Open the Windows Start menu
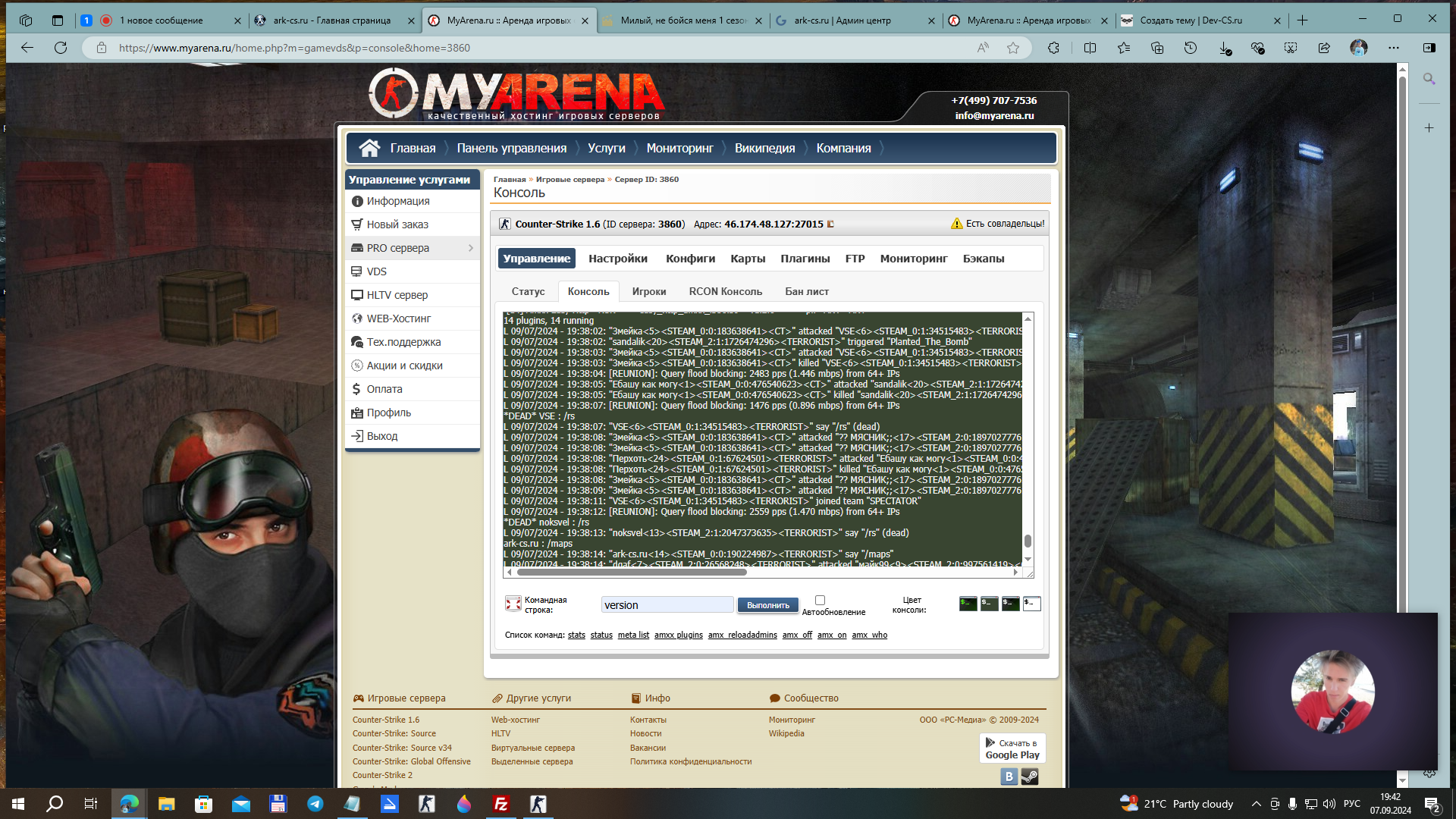This screenshot has width=1456, height=819. 18,804
